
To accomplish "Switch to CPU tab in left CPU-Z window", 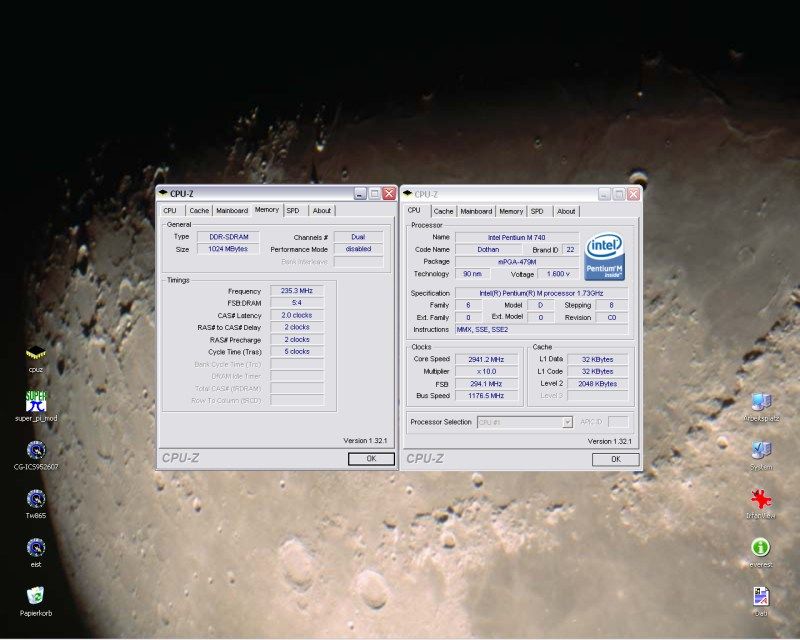I will [170, 210].
